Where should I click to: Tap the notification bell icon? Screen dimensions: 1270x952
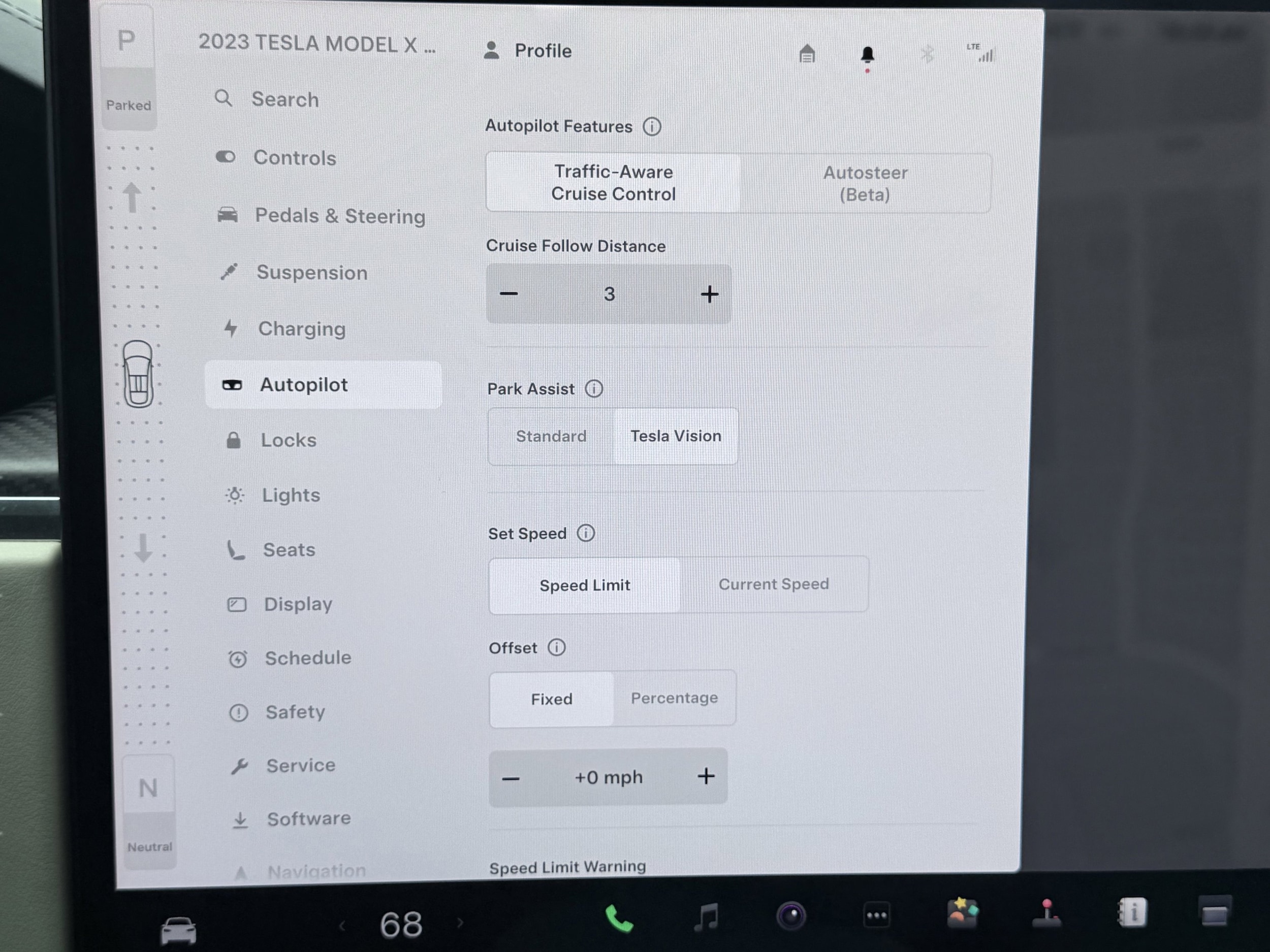pos(867,55)
